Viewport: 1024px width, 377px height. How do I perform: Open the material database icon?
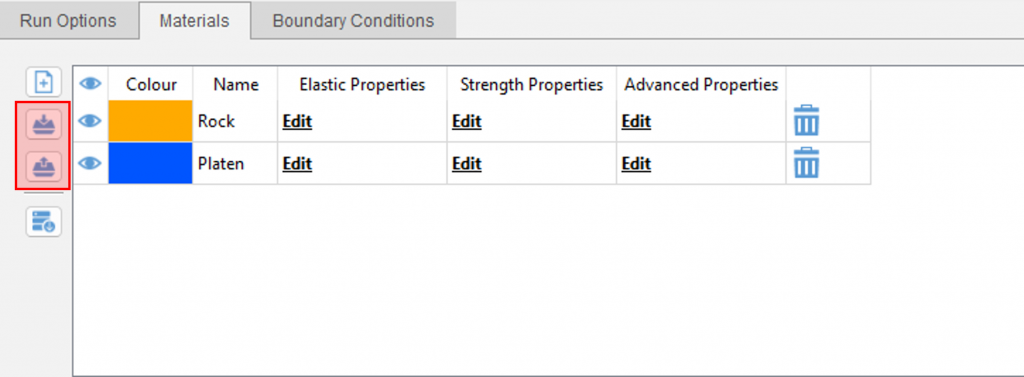44,222
